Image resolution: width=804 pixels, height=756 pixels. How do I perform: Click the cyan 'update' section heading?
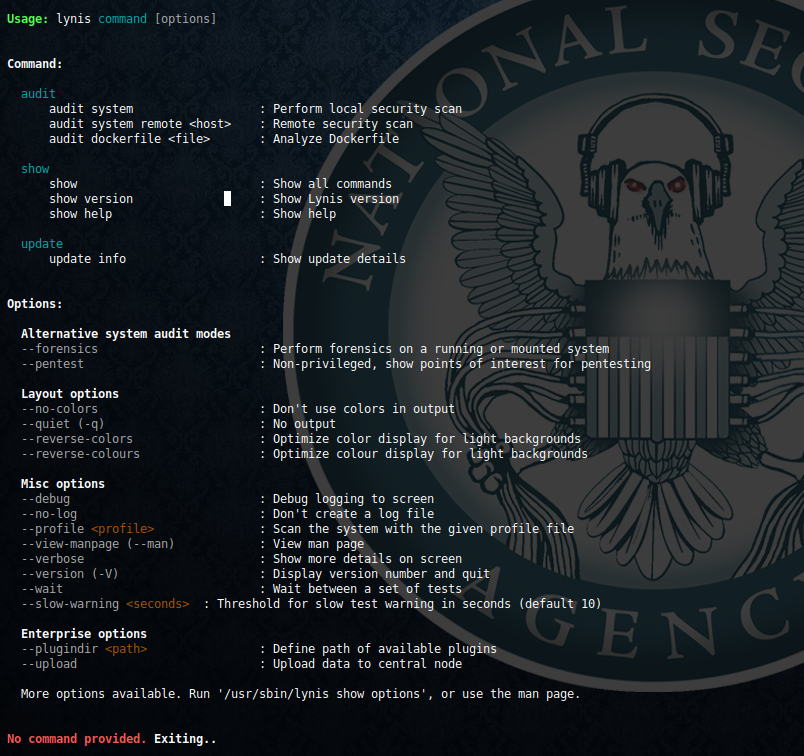[x=42, y=244]
